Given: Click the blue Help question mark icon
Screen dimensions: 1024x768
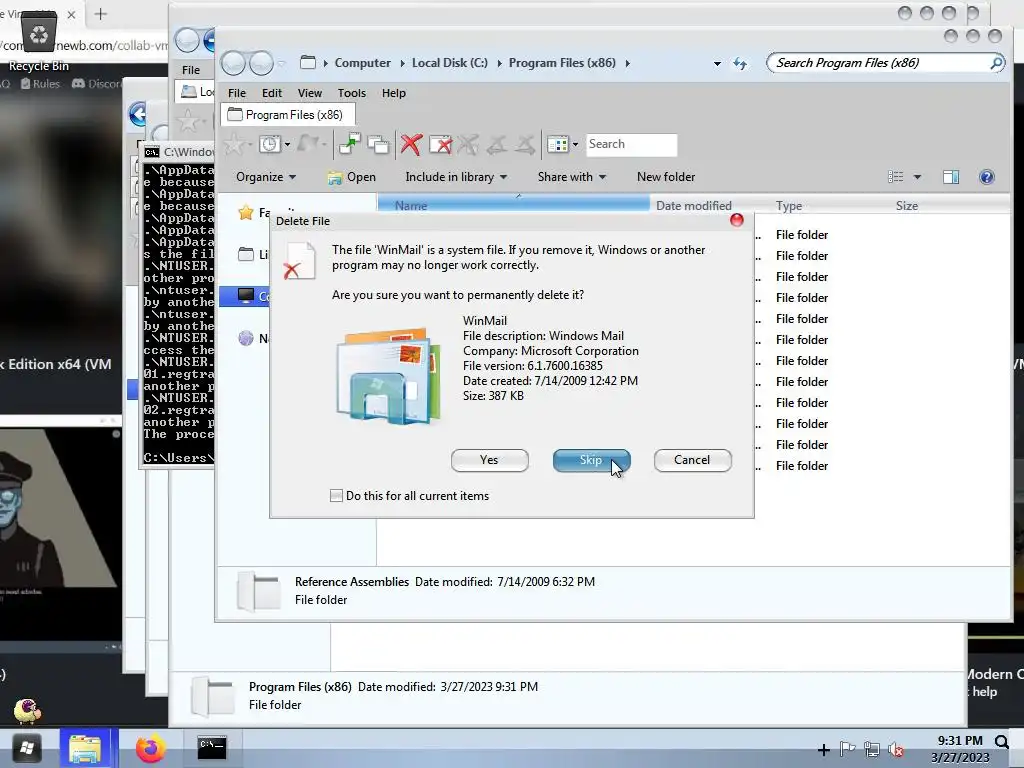Looking at the screenshot, I should (x=987, y=177).
